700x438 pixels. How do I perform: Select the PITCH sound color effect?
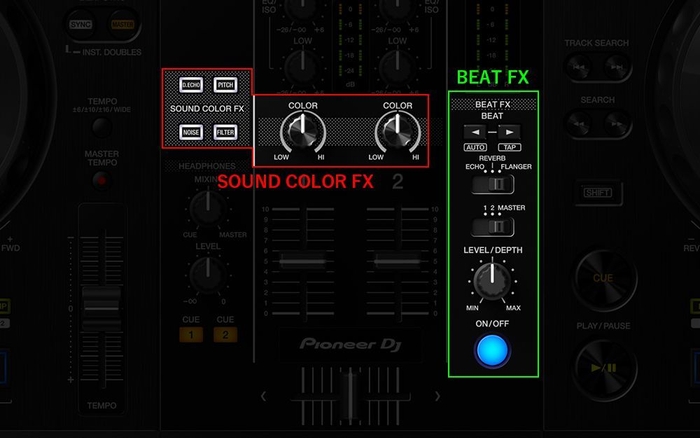tap(225, 85)
